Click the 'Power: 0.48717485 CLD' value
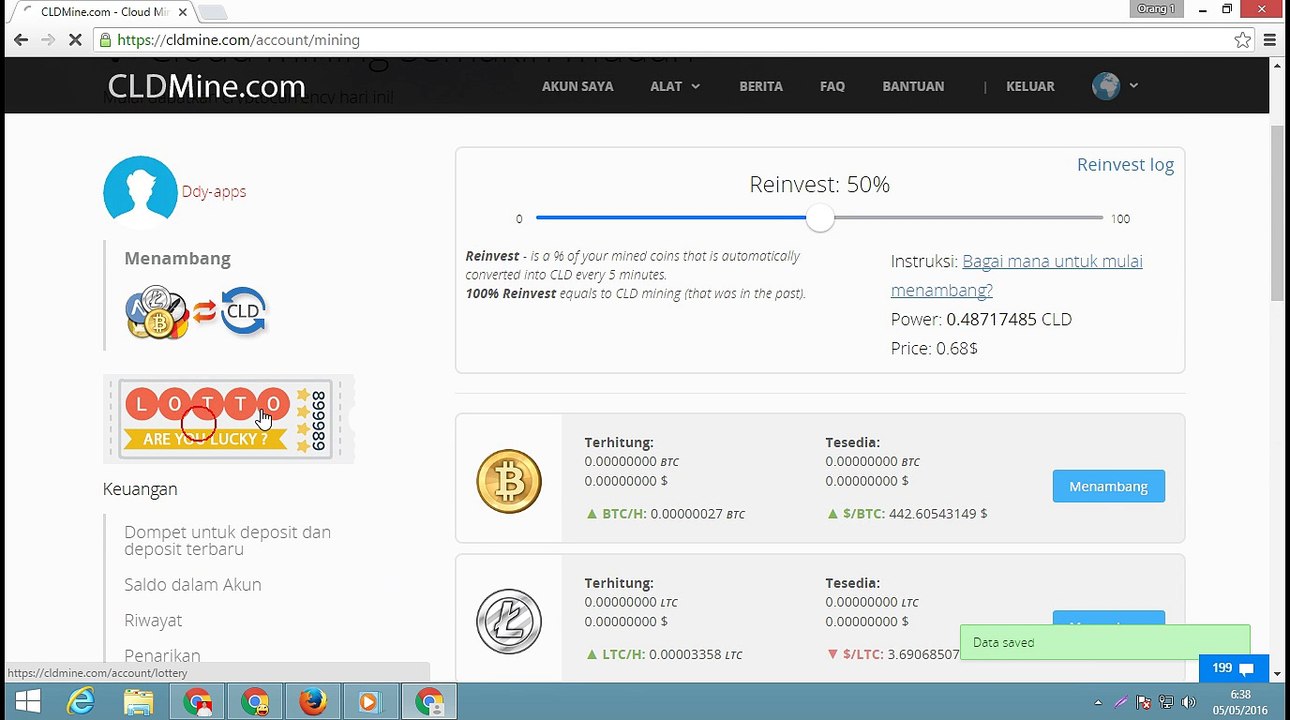Viewport: 1290px width, 720px height. 981,320
